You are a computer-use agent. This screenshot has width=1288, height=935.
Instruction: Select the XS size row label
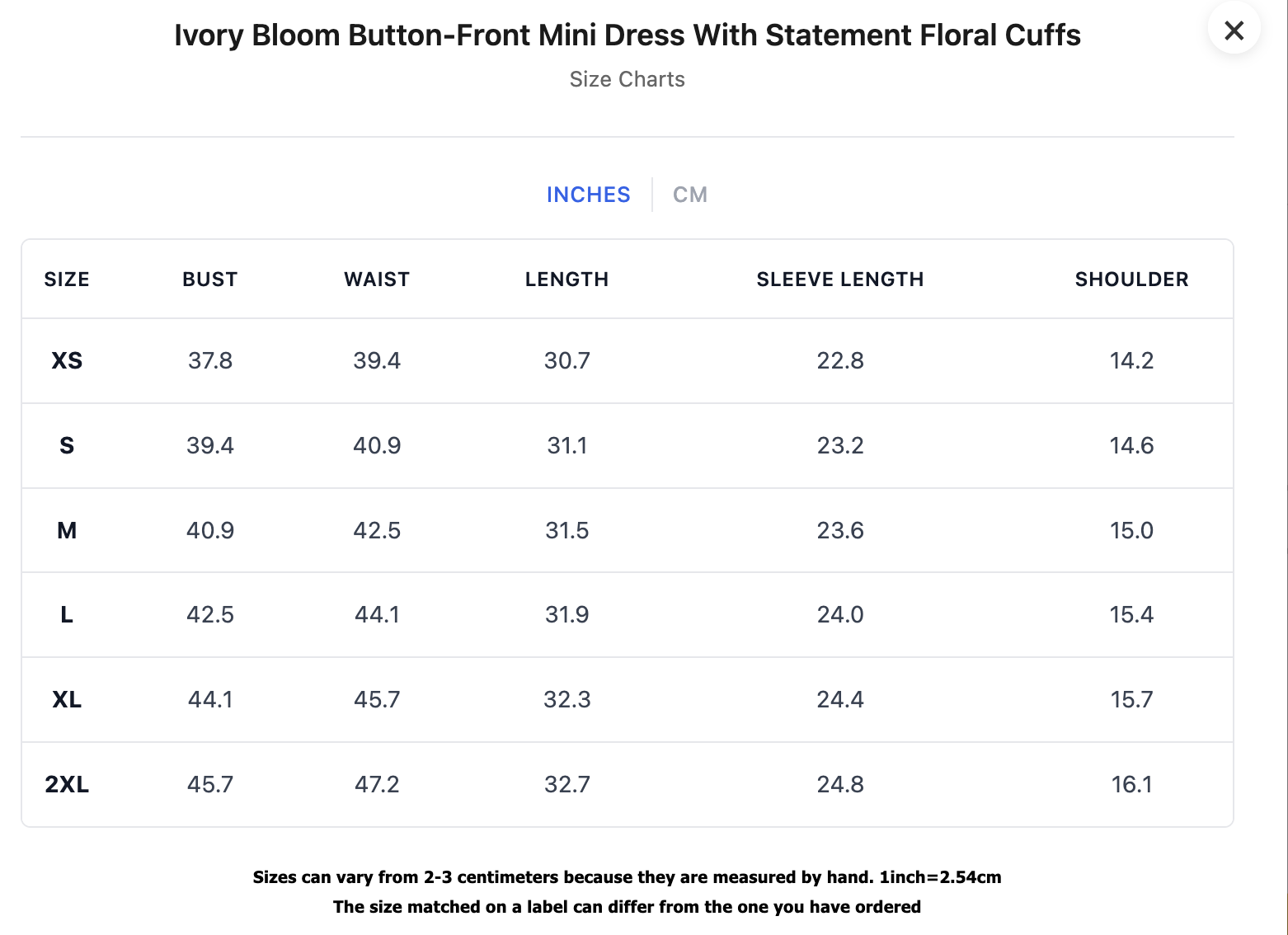click(x=67, y=361)
